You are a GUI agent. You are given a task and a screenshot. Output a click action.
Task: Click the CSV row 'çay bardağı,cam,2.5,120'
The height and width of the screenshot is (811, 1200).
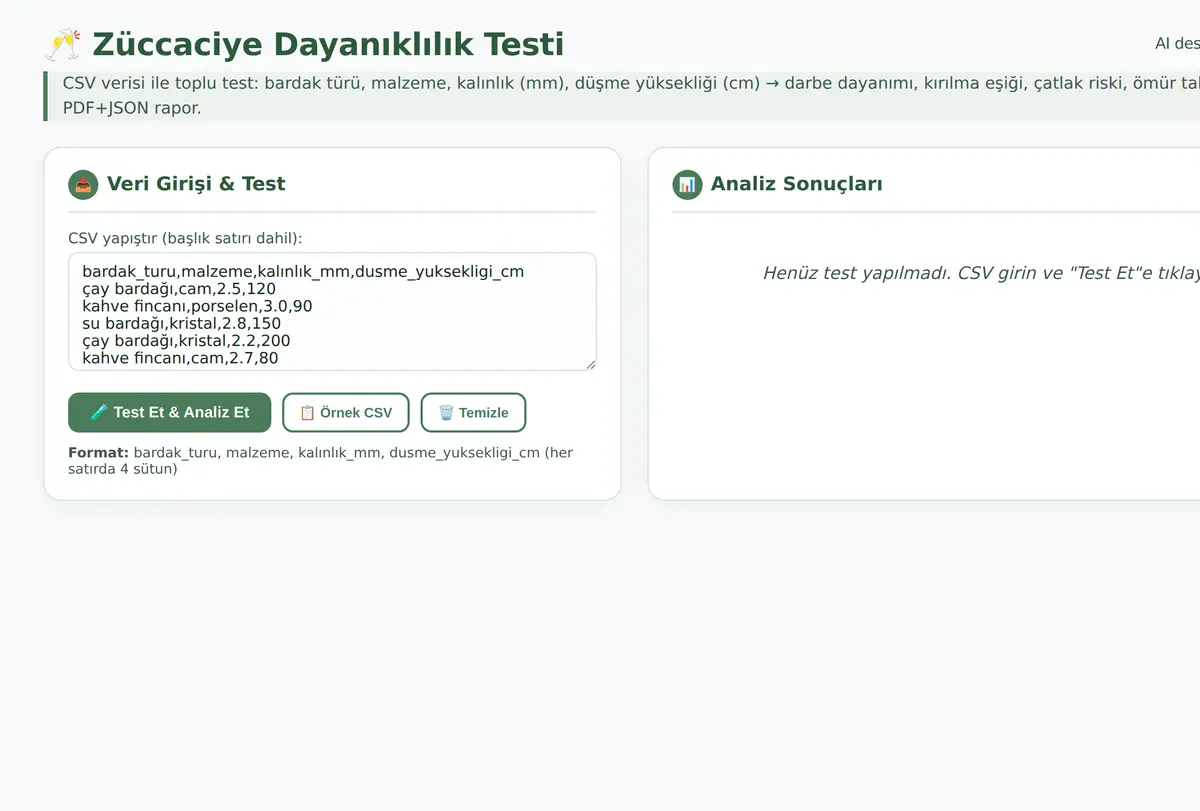[179, 289]
